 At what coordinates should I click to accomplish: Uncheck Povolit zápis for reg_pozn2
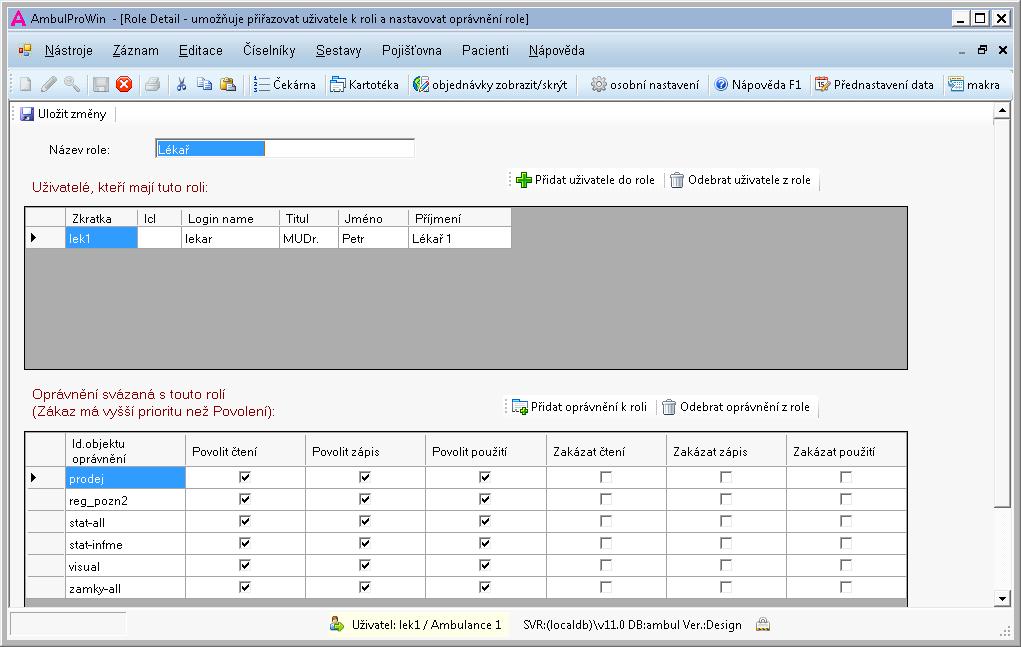click(365, 499)
